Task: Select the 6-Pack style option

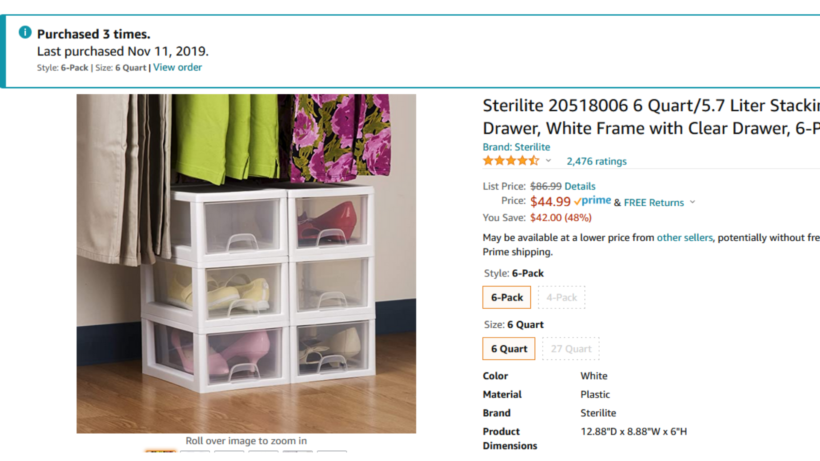Action: pos(506,297)
